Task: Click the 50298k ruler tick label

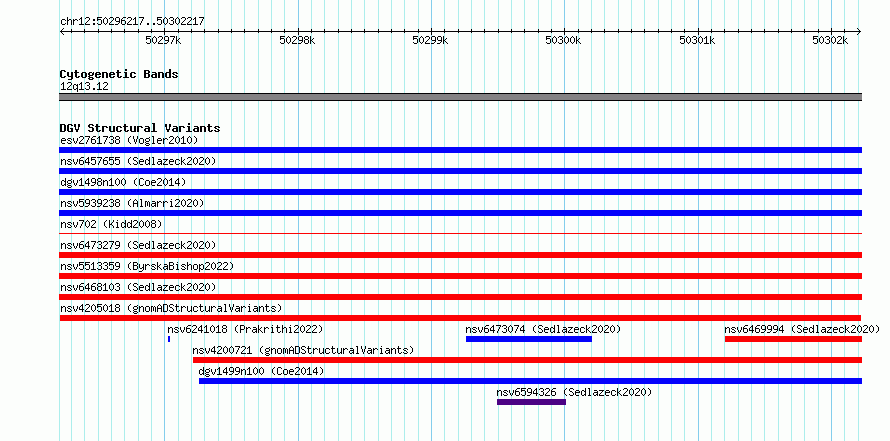Action: (298, 40)
